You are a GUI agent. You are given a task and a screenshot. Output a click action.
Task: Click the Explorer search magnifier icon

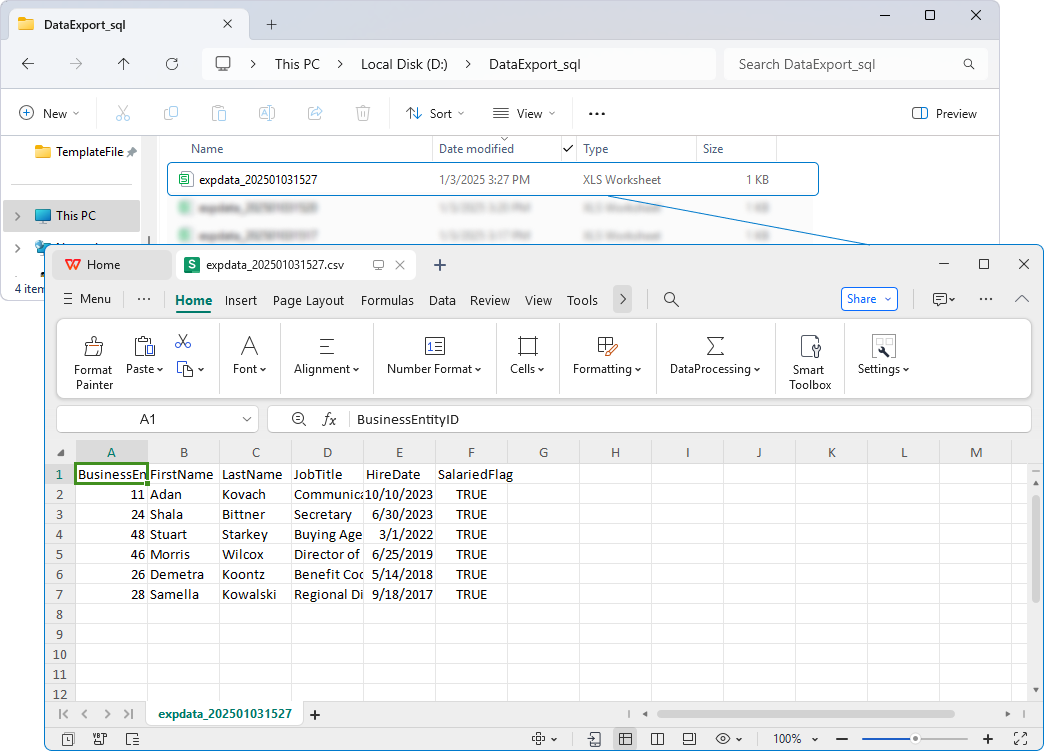click(x=969, y=64)
